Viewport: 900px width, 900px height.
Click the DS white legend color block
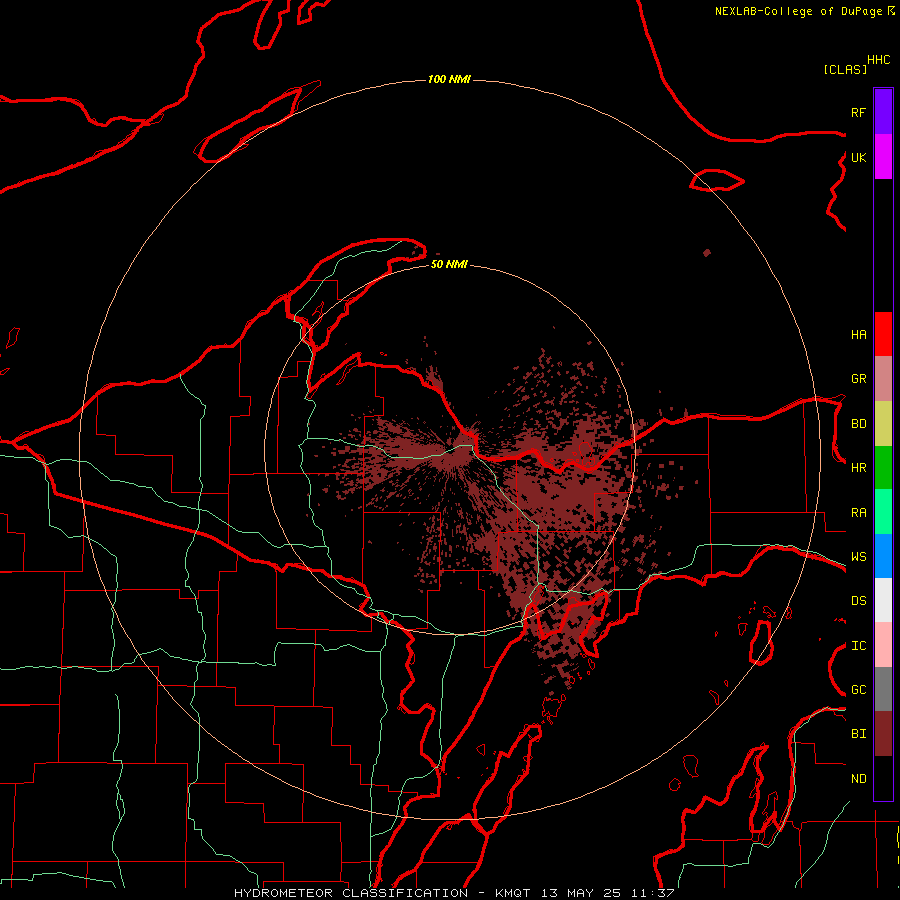click(883, 600)
